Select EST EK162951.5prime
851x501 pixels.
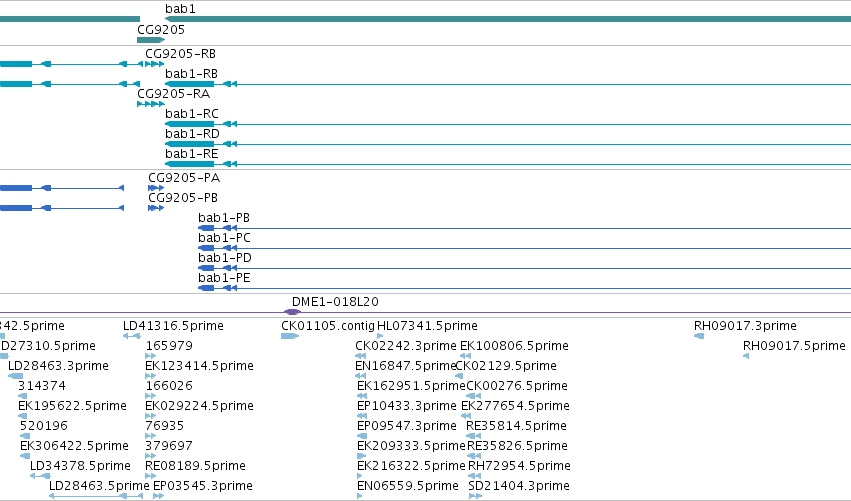(x=411, y=386)
